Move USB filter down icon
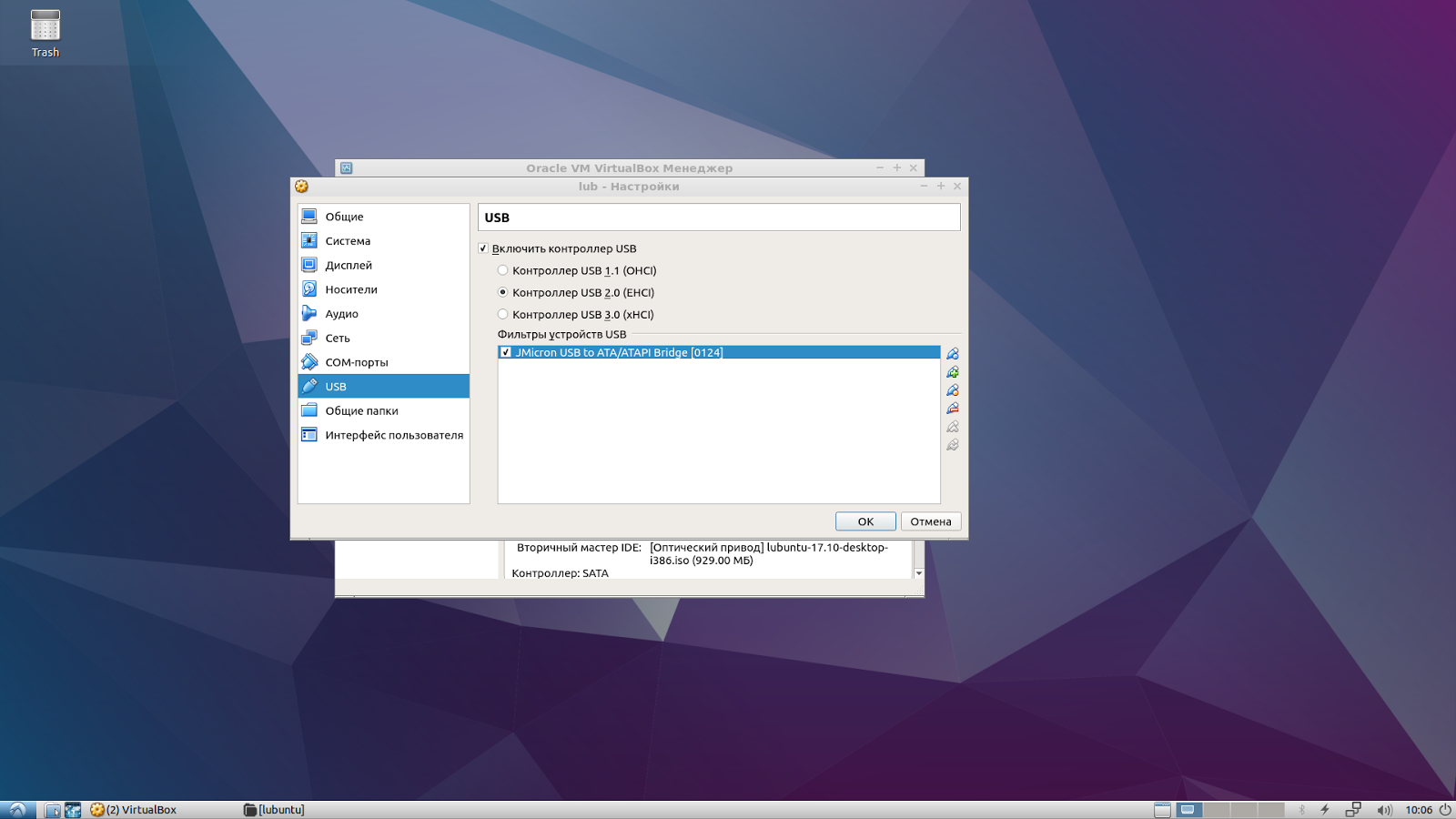 point(953,445)
